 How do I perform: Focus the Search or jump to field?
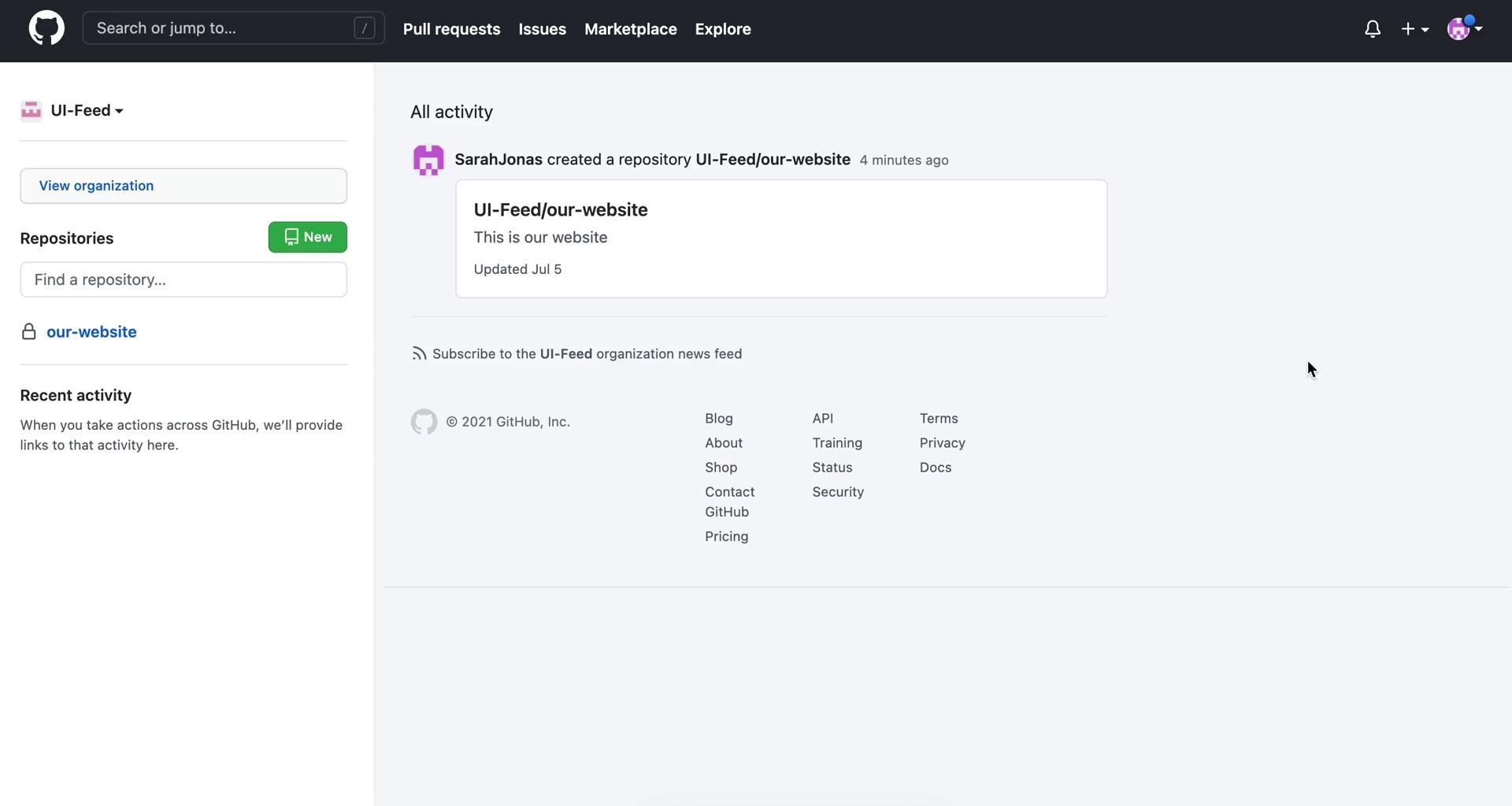tap(233, 28)
